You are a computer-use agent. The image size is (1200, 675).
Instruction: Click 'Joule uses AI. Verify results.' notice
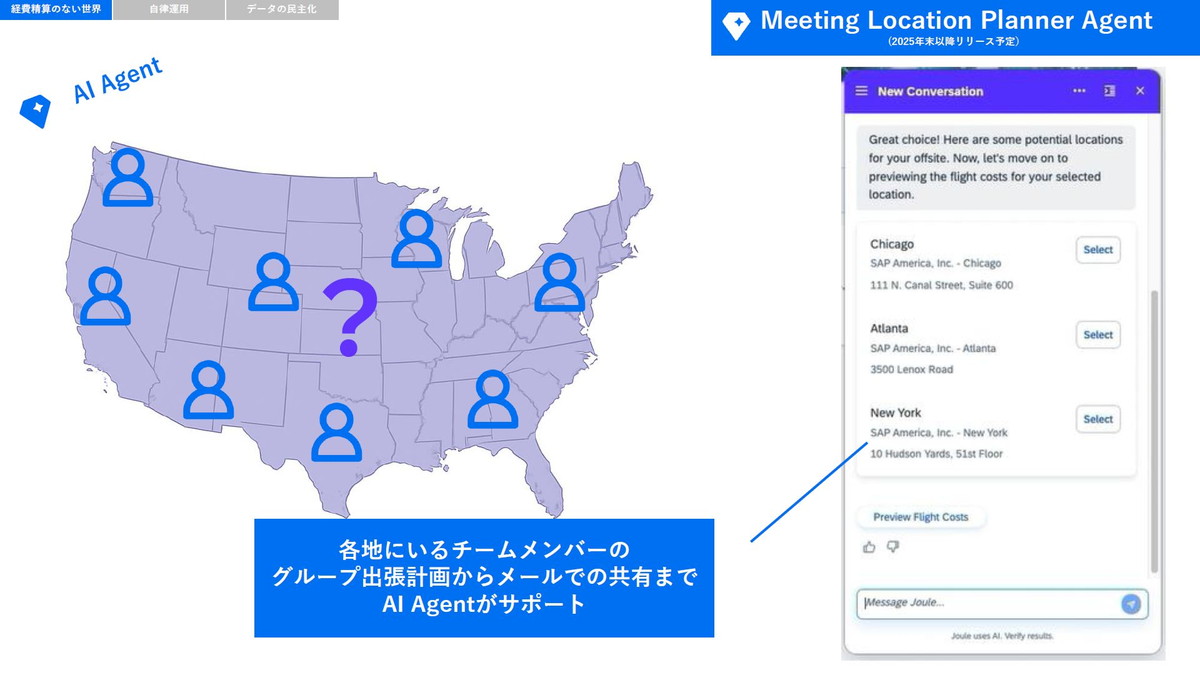1001,636
